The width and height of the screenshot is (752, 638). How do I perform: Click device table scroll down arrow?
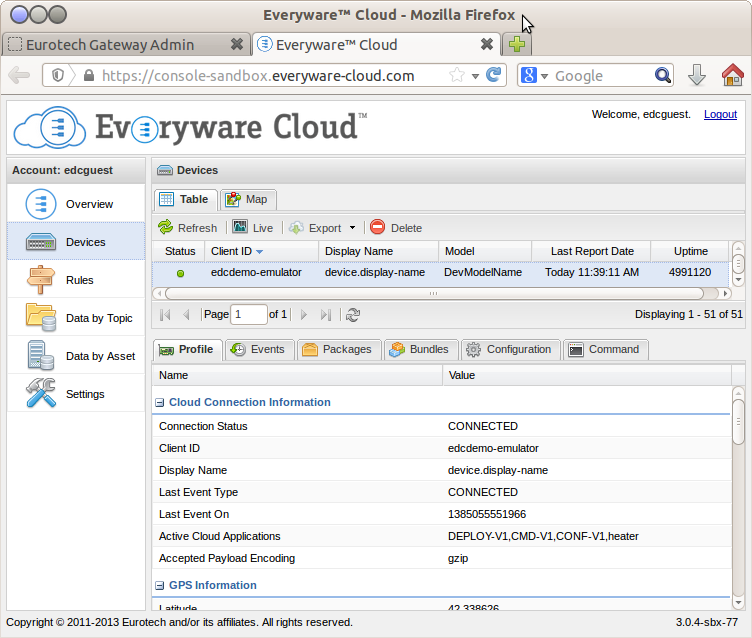coord(738,279)
